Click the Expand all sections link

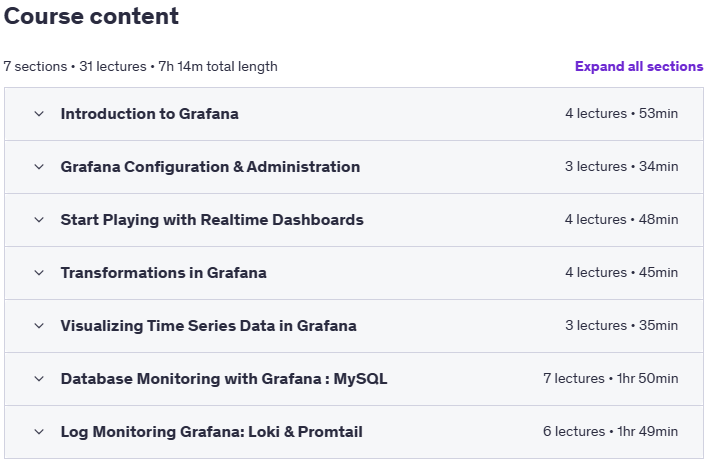pyautogui.click(x=639, y=66)
